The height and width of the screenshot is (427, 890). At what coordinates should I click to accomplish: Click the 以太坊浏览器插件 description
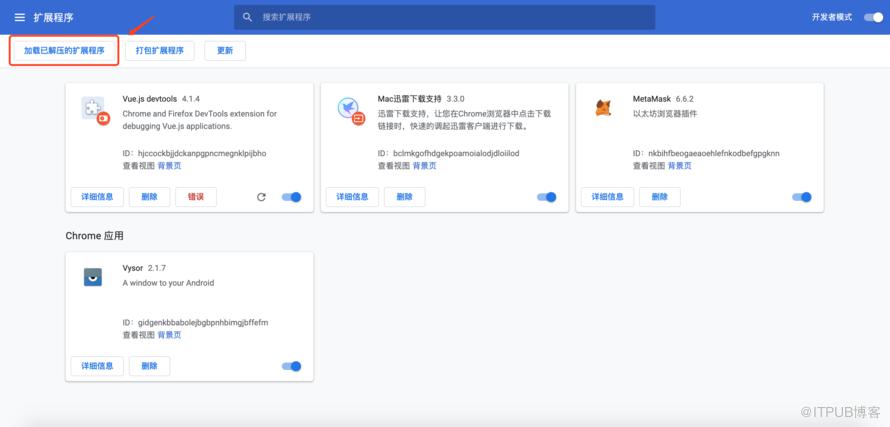665,114
